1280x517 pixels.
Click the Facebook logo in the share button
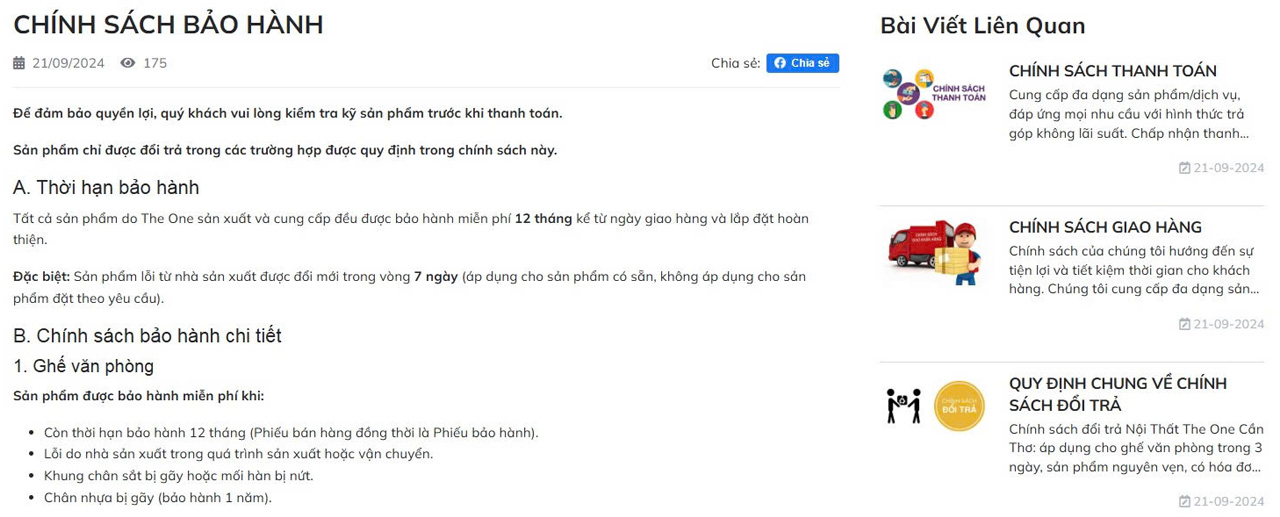[x=779, y=63]
